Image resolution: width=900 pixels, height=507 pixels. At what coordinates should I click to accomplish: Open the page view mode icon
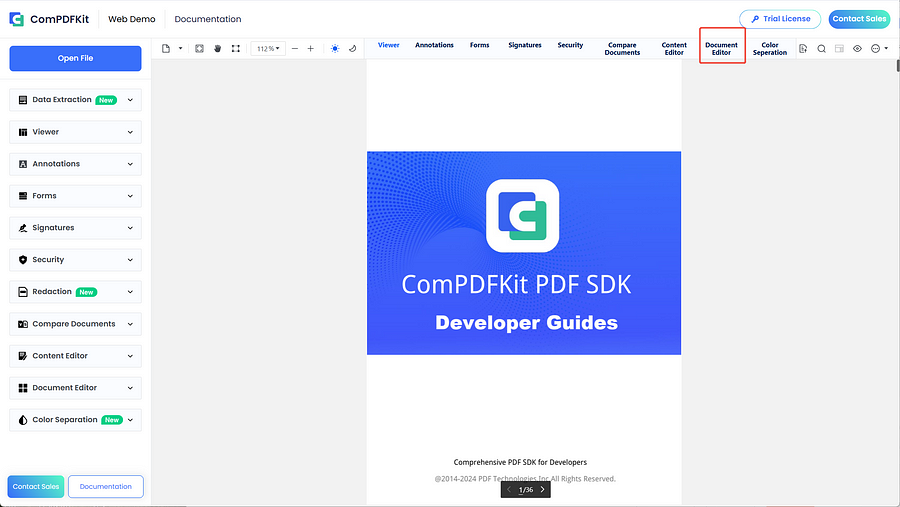[x=166, y=49]
